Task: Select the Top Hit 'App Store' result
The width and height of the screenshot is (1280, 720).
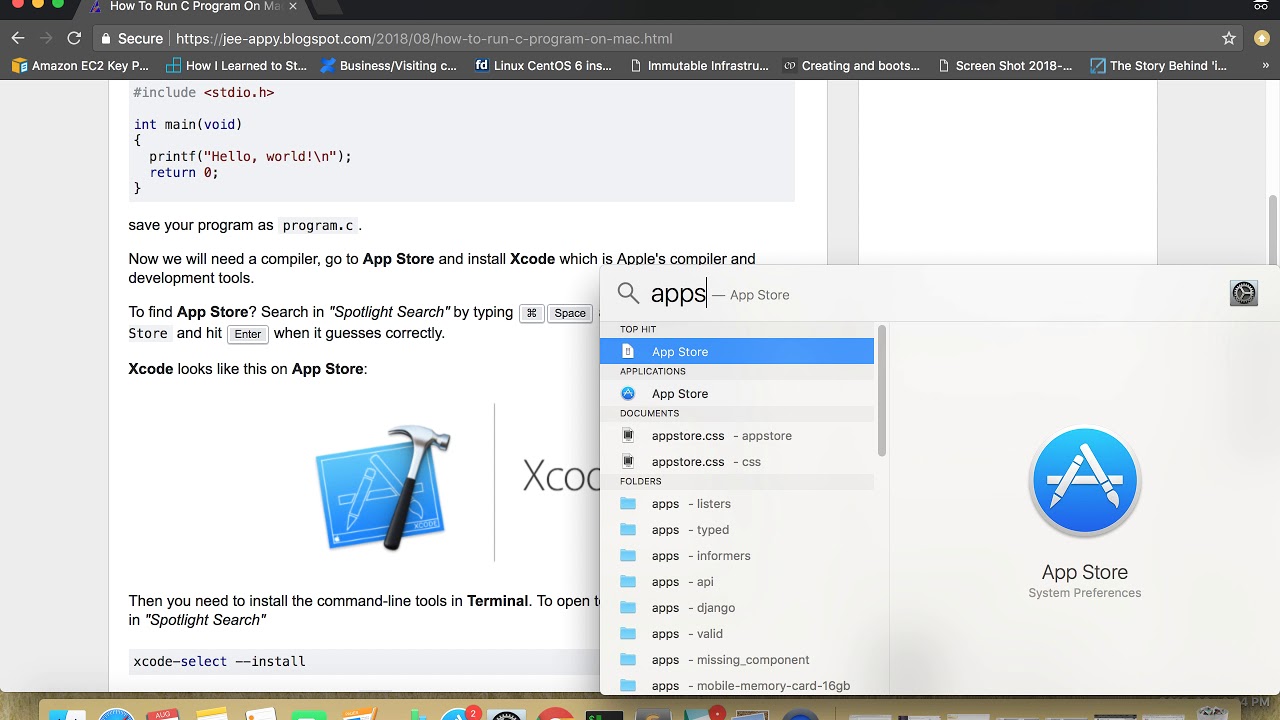Action: 737,351
